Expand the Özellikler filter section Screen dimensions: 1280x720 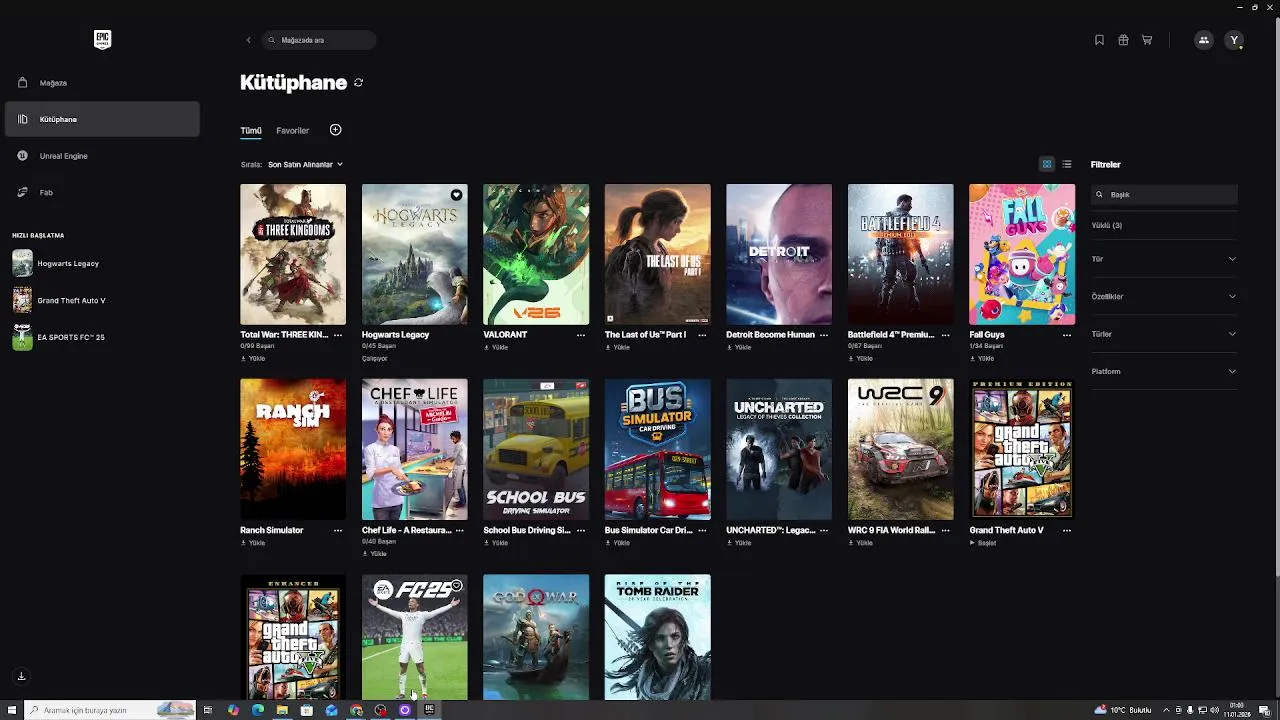pyautogui.click(x=1164, y=296)
